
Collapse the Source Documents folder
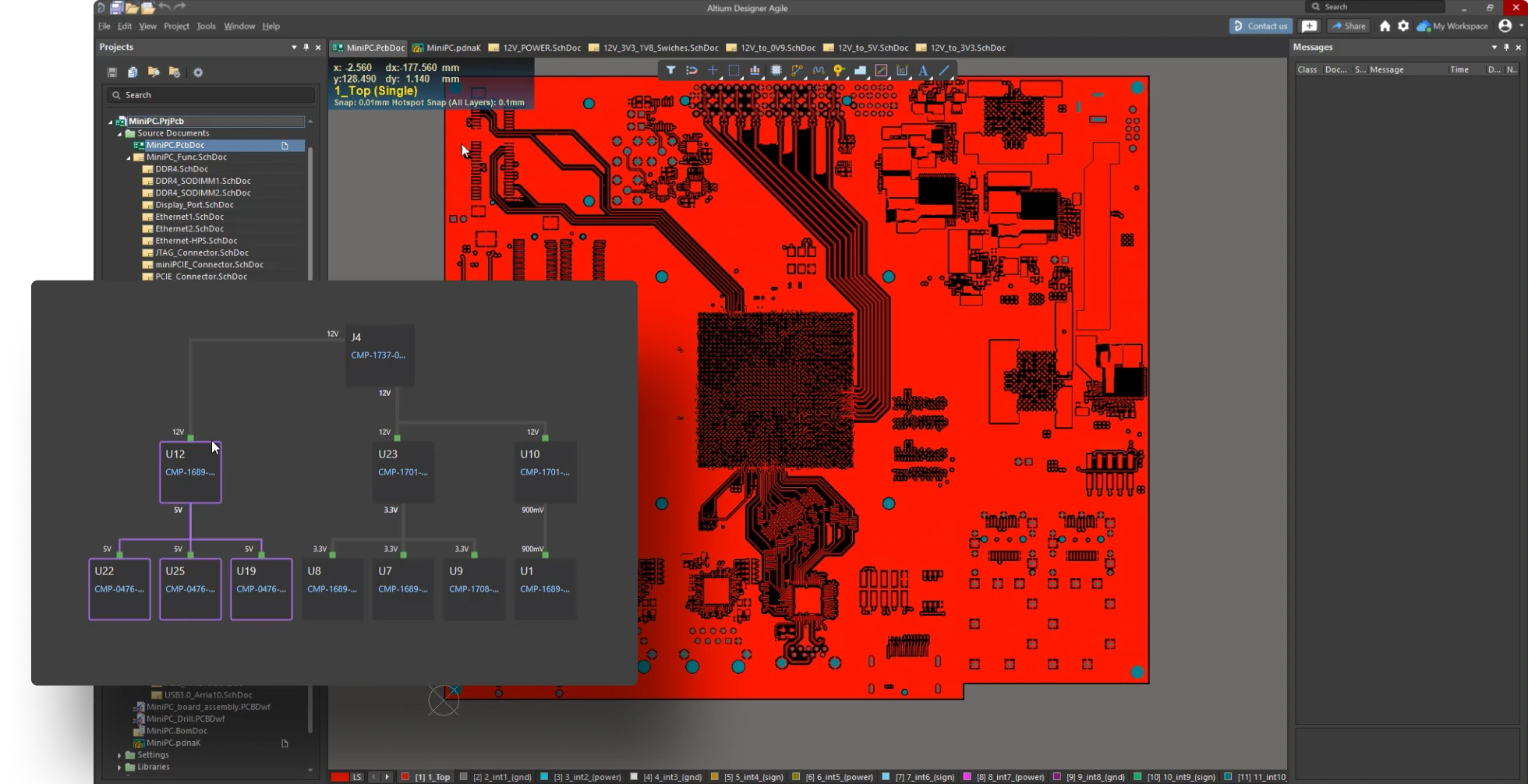click(120, 133)
